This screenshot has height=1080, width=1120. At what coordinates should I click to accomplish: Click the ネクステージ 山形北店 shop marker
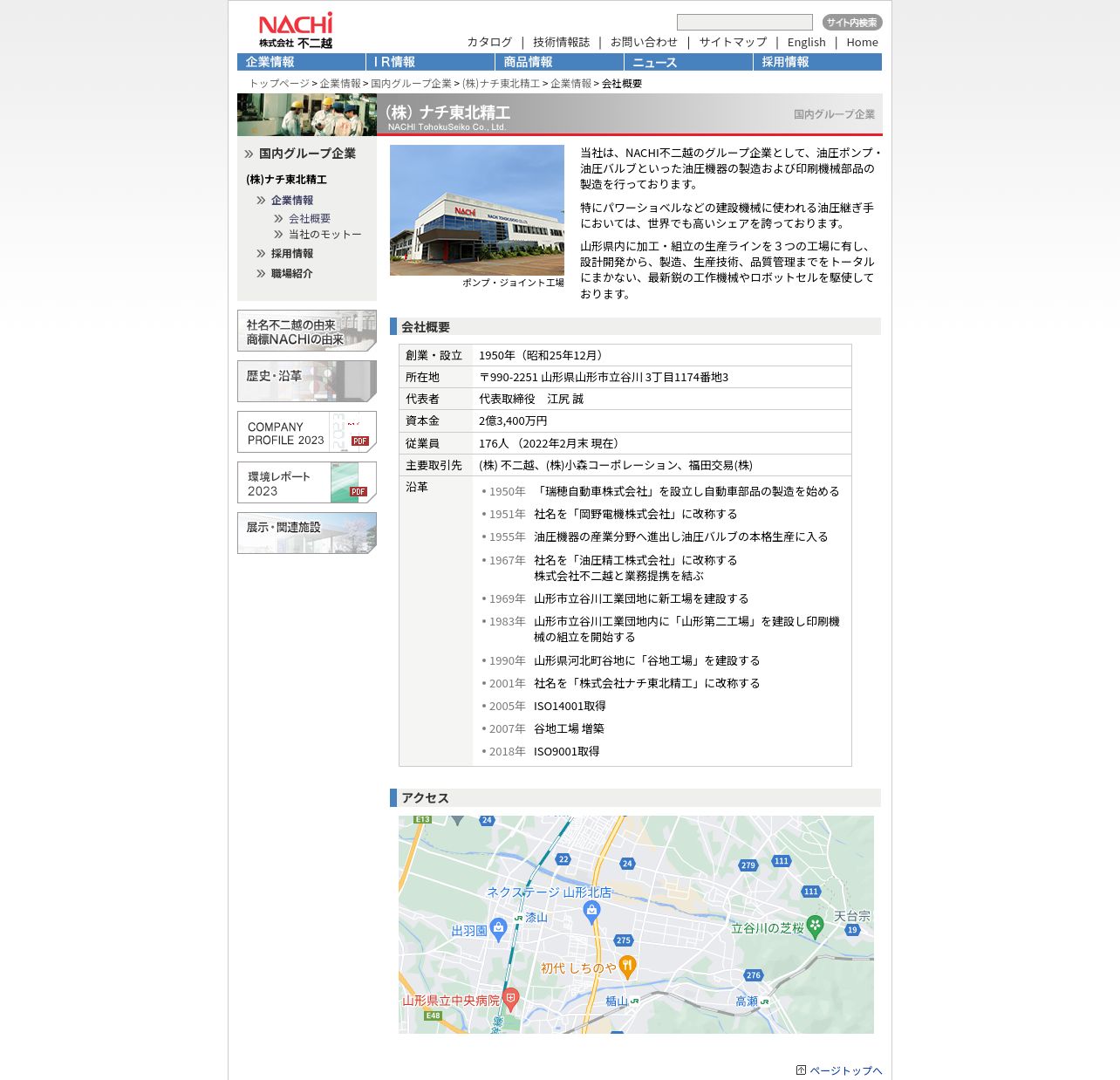tap(591, 912)
